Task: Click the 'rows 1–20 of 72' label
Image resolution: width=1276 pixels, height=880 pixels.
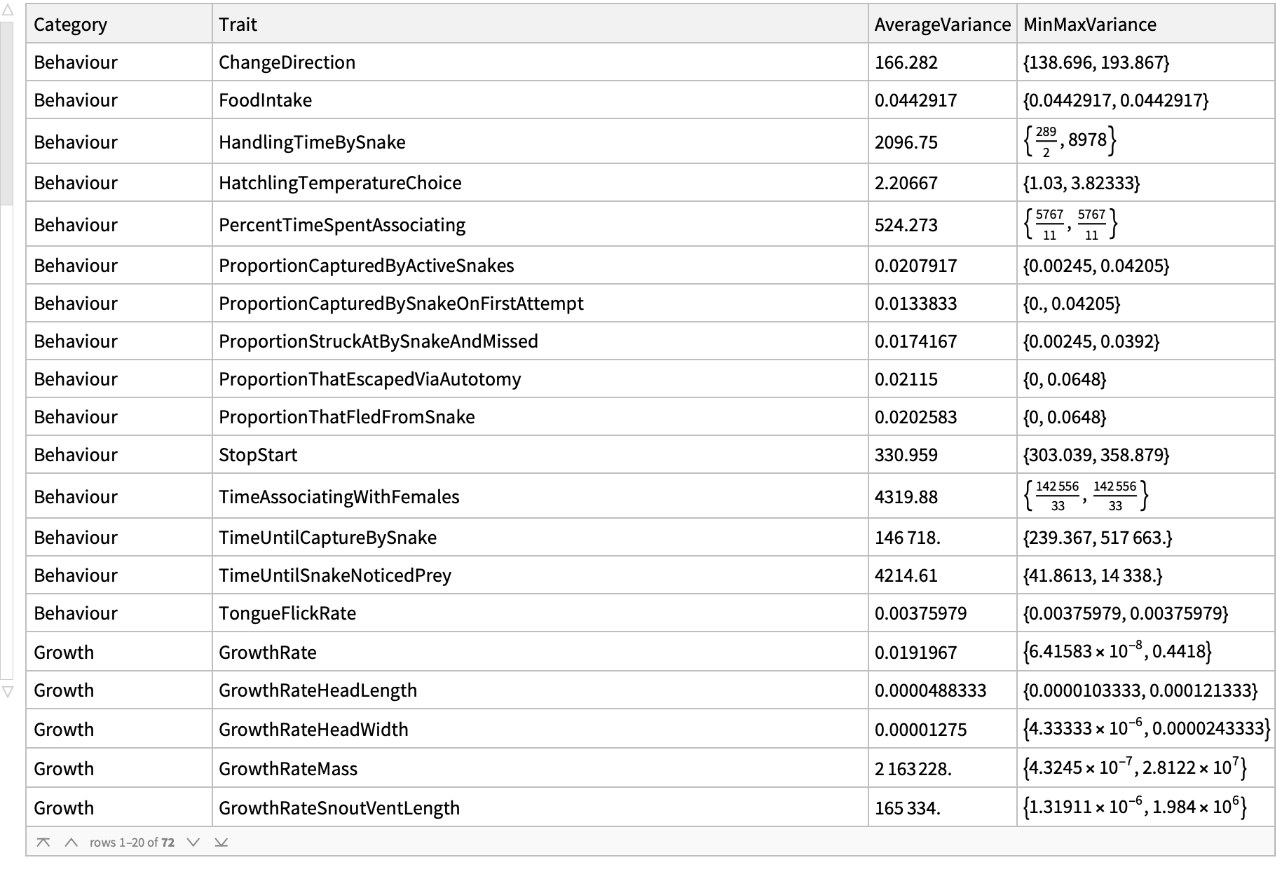Action: [x=132, y=842]
